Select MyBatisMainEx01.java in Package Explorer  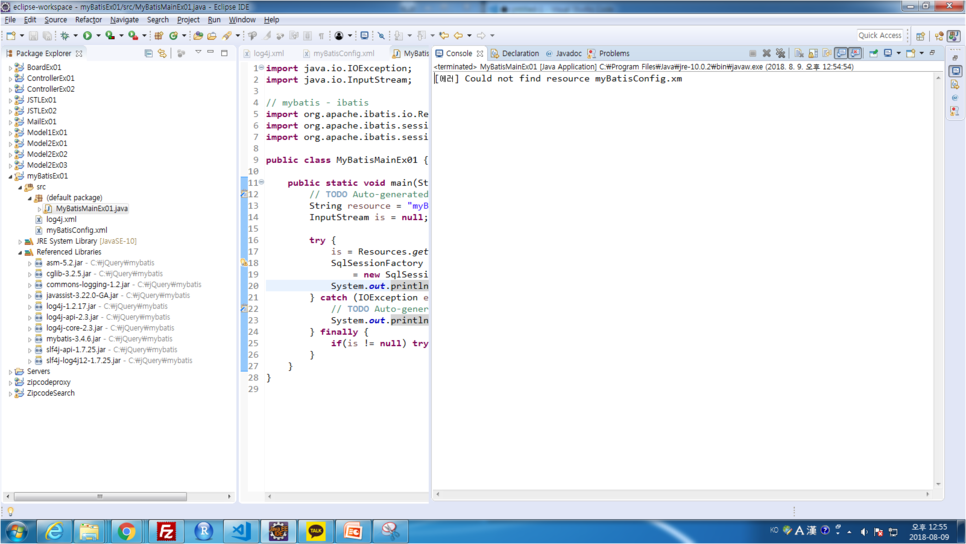pyautogui.click(x=92, y=209)
